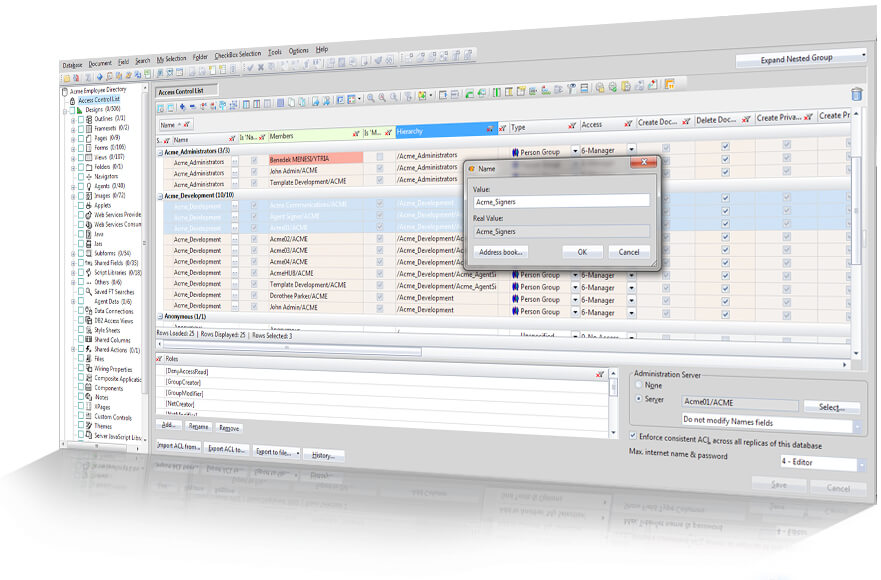The height and width of the screenshot is (580, 881).
Task: Click the Applets icon in the design tree
Action: (89, 206)
